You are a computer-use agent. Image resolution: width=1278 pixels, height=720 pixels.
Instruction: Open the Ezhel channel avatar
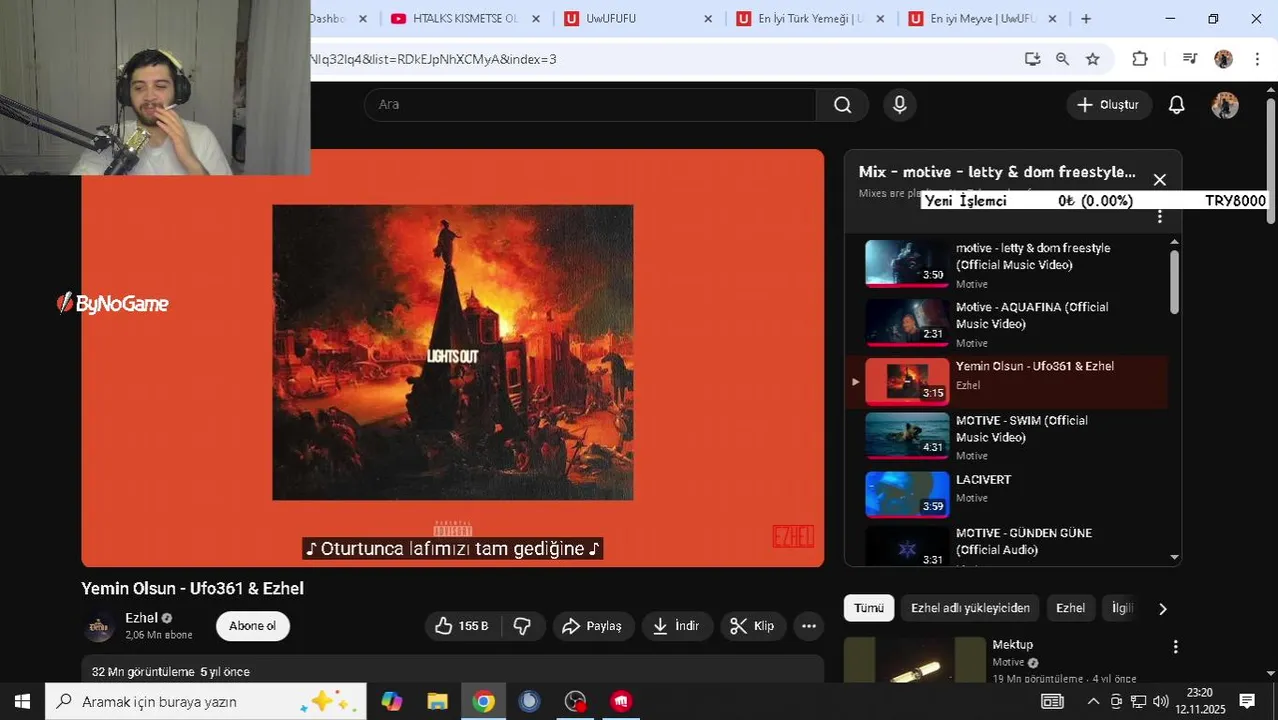(99, 626)
